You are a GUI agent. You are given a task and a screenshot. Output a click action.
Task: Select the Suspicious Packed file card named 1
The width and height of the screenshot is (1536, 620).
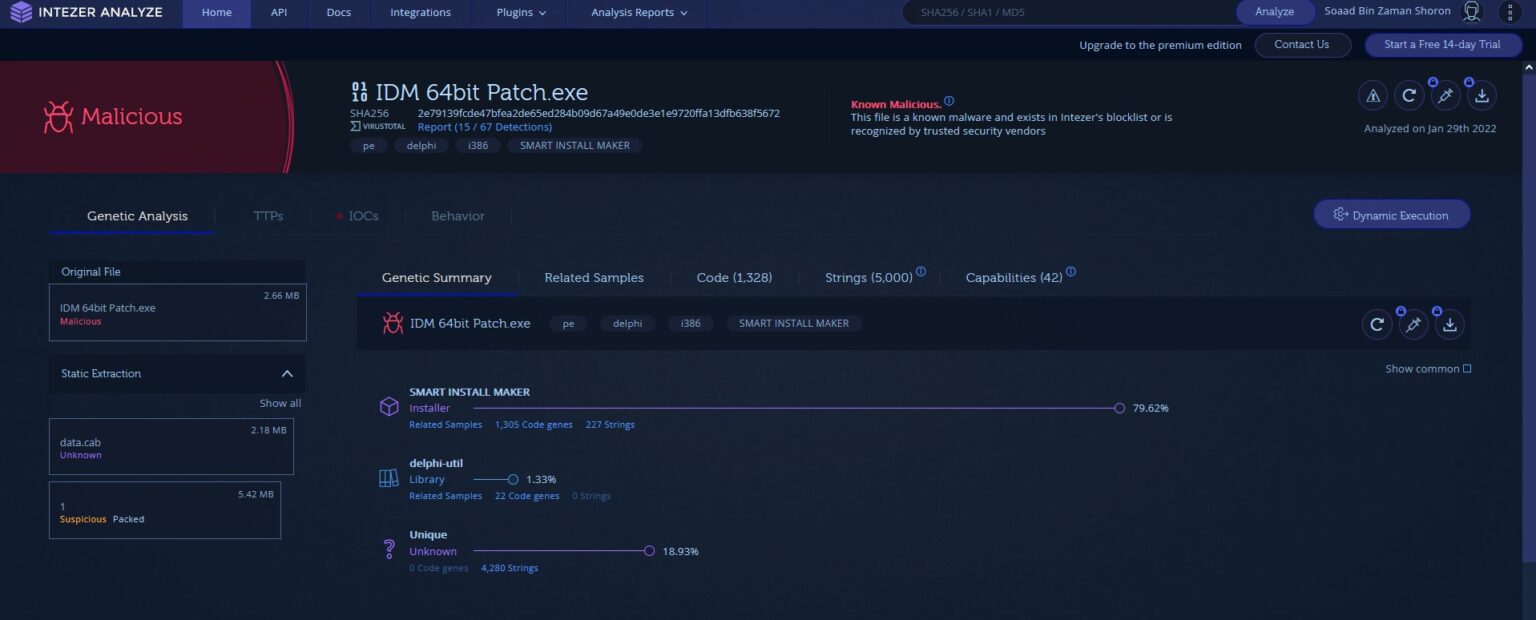[x=165, y=510]
